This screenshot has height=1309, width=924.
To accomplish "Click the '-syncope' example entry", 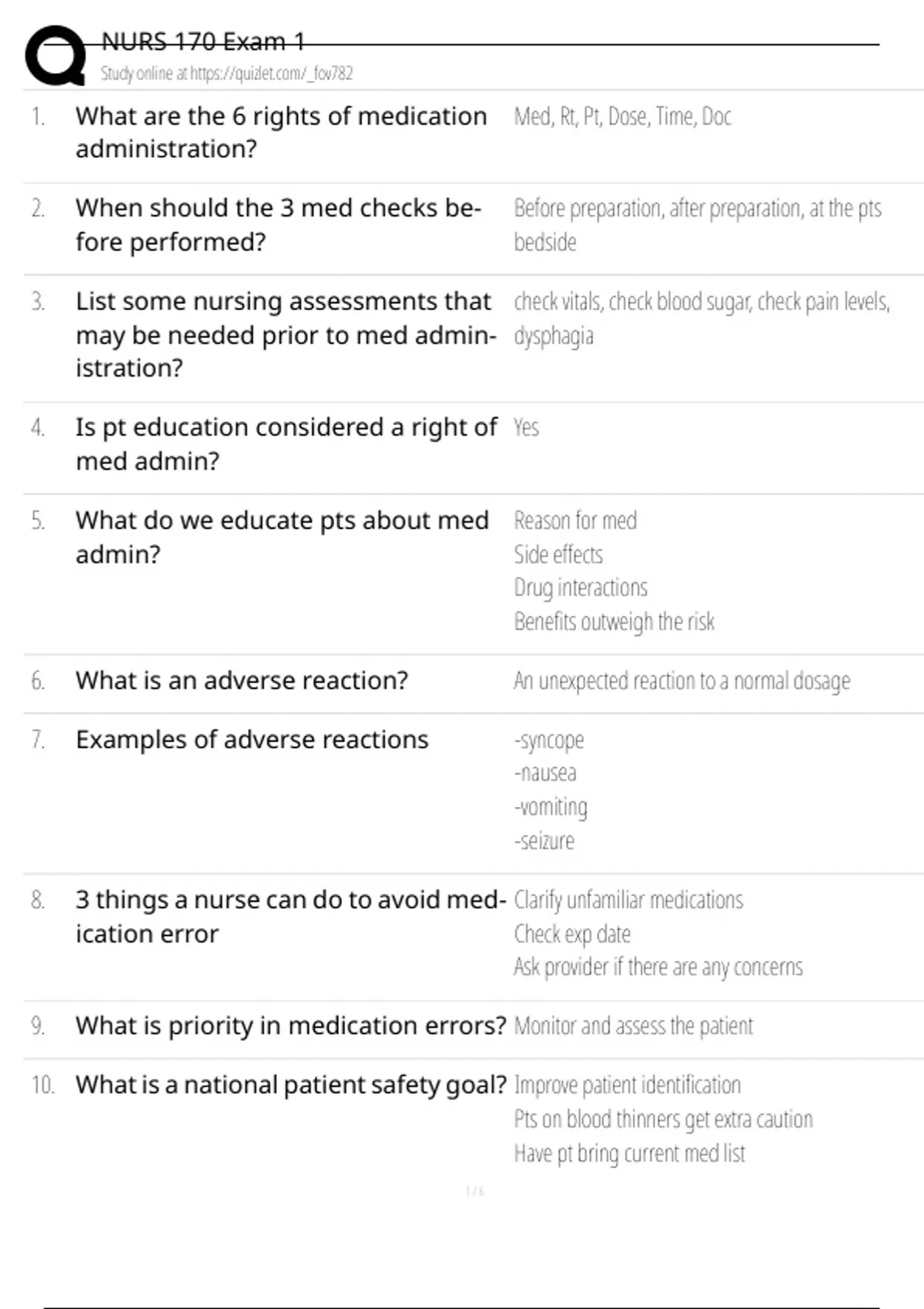I will 549,740.
